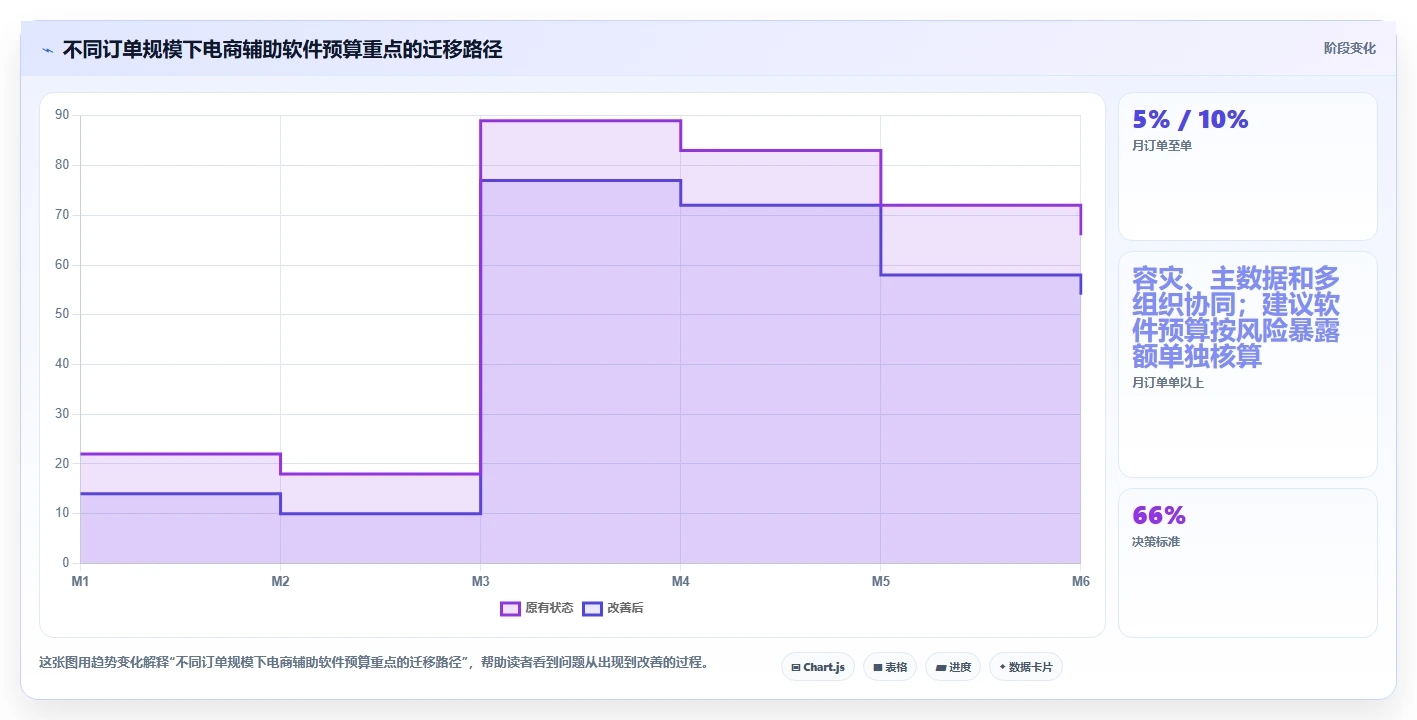
Task: Select the 5% / 10% metric card
Action: (x=1247, y=166)
